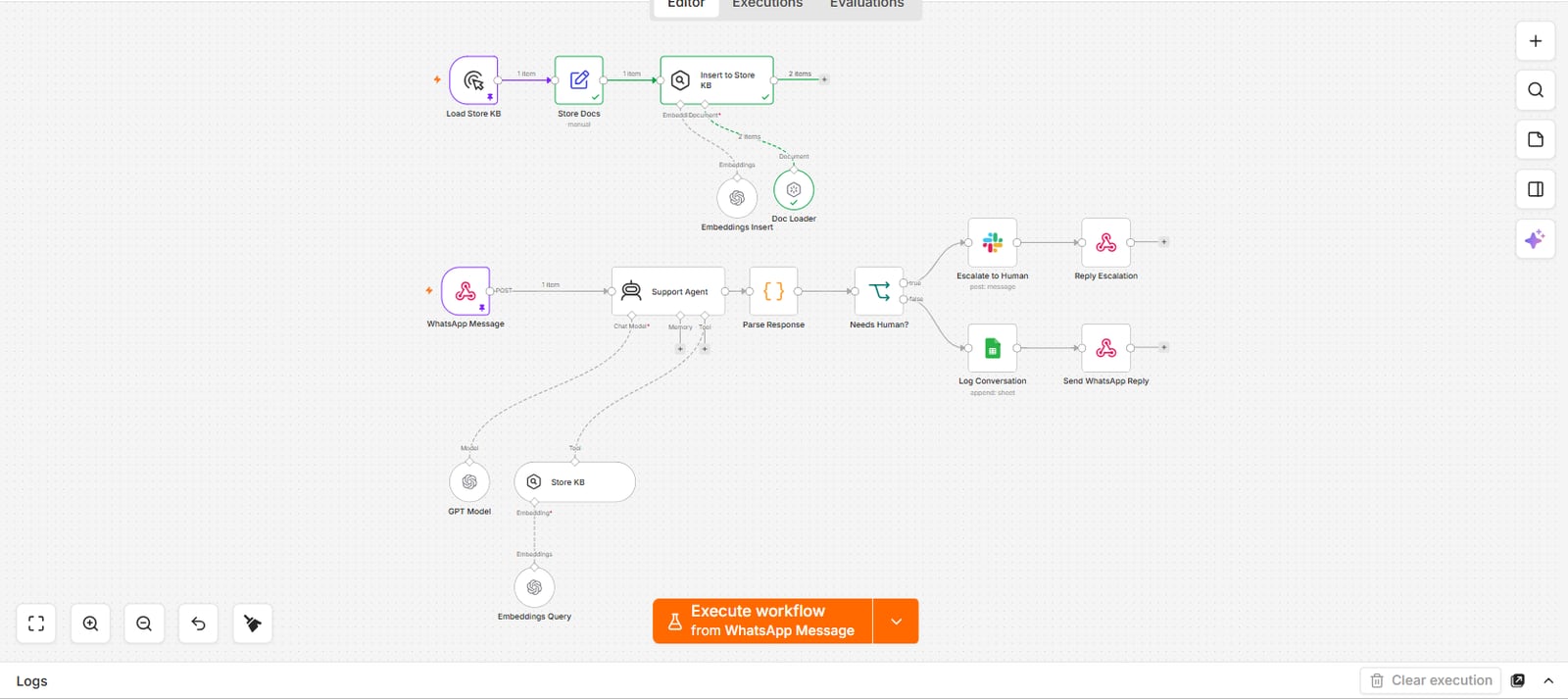The image size is (1568, 699).
Task: Open the Escalate to Human Slack node
Action: (993, 242)
